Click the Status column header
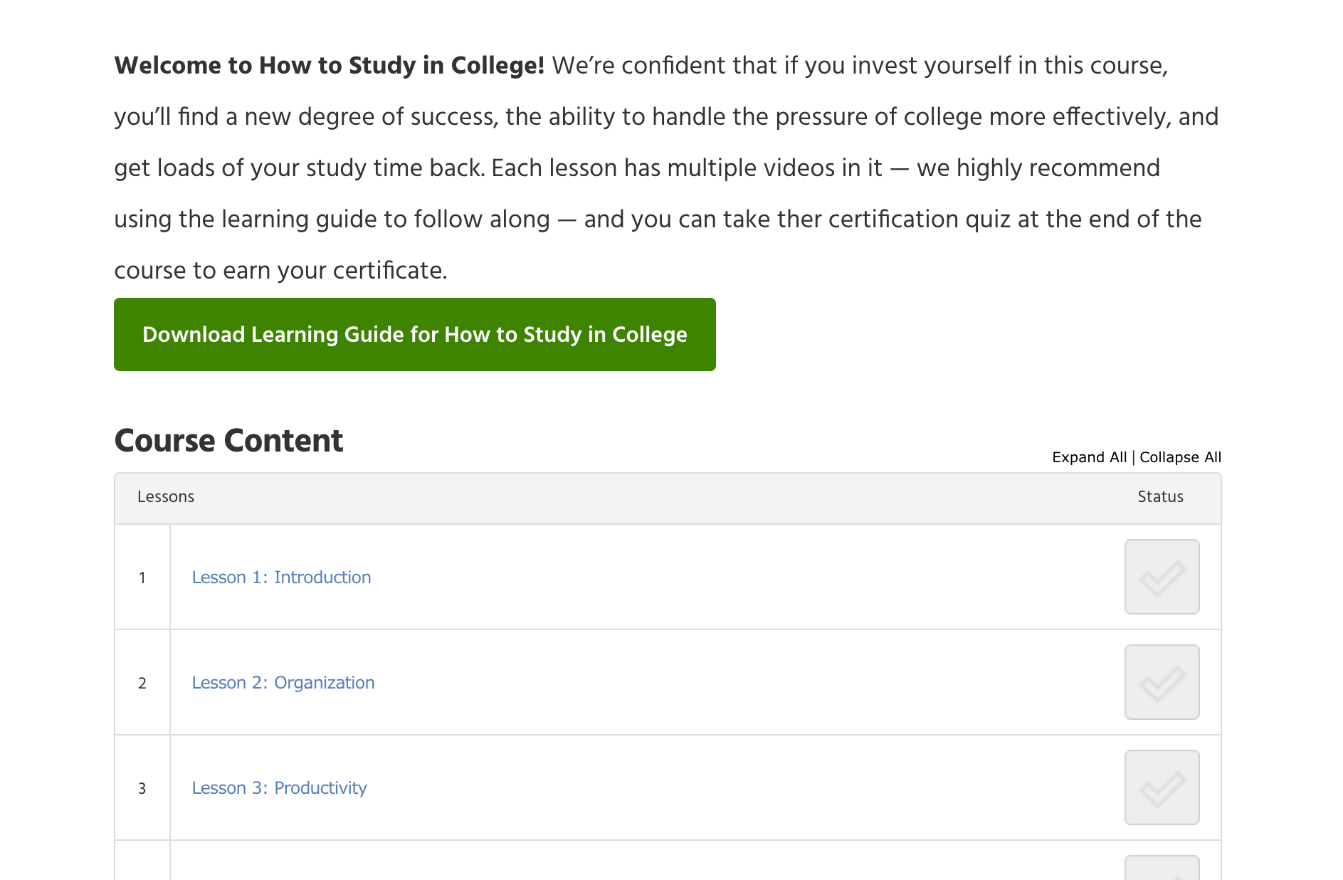This screenshot has width=1343, height=880. point(1160,497)
